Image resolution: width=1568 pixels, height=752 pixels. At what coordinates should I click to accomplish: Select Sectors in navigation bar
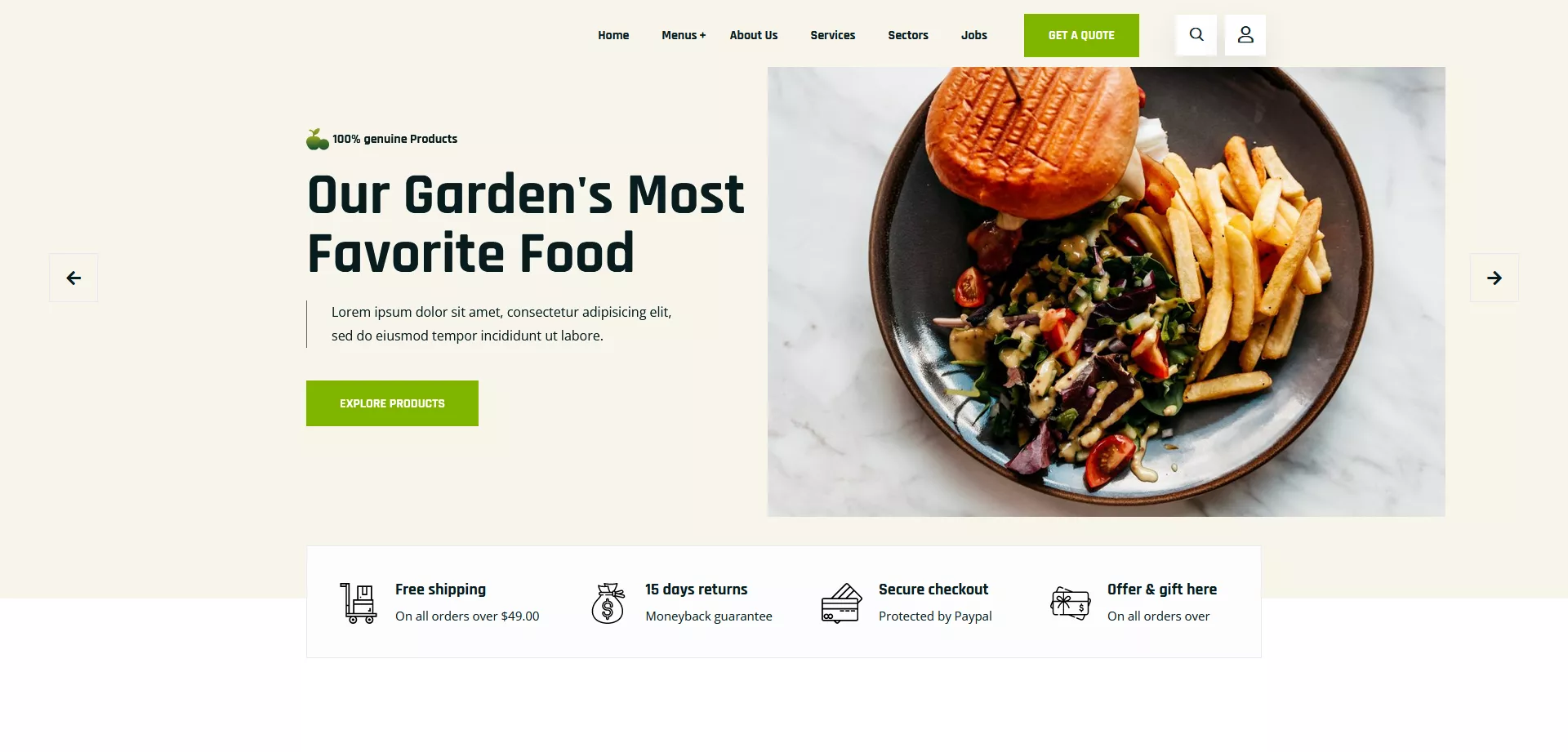tap(908, 35)
